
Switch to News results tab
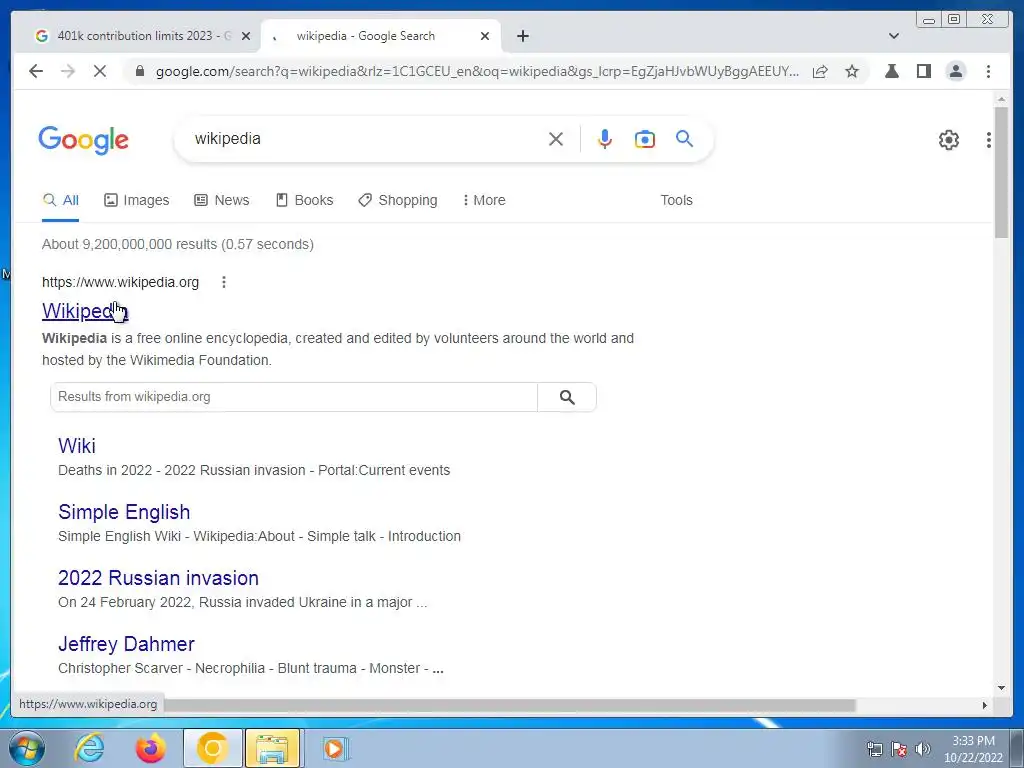coord(222,200)
